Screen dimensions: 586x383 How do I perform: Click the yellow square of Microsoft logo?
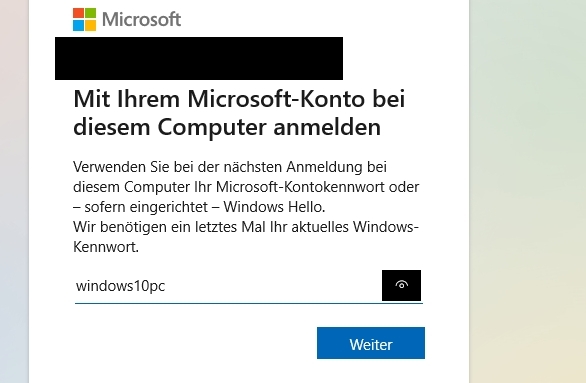[x=90, y=25]
